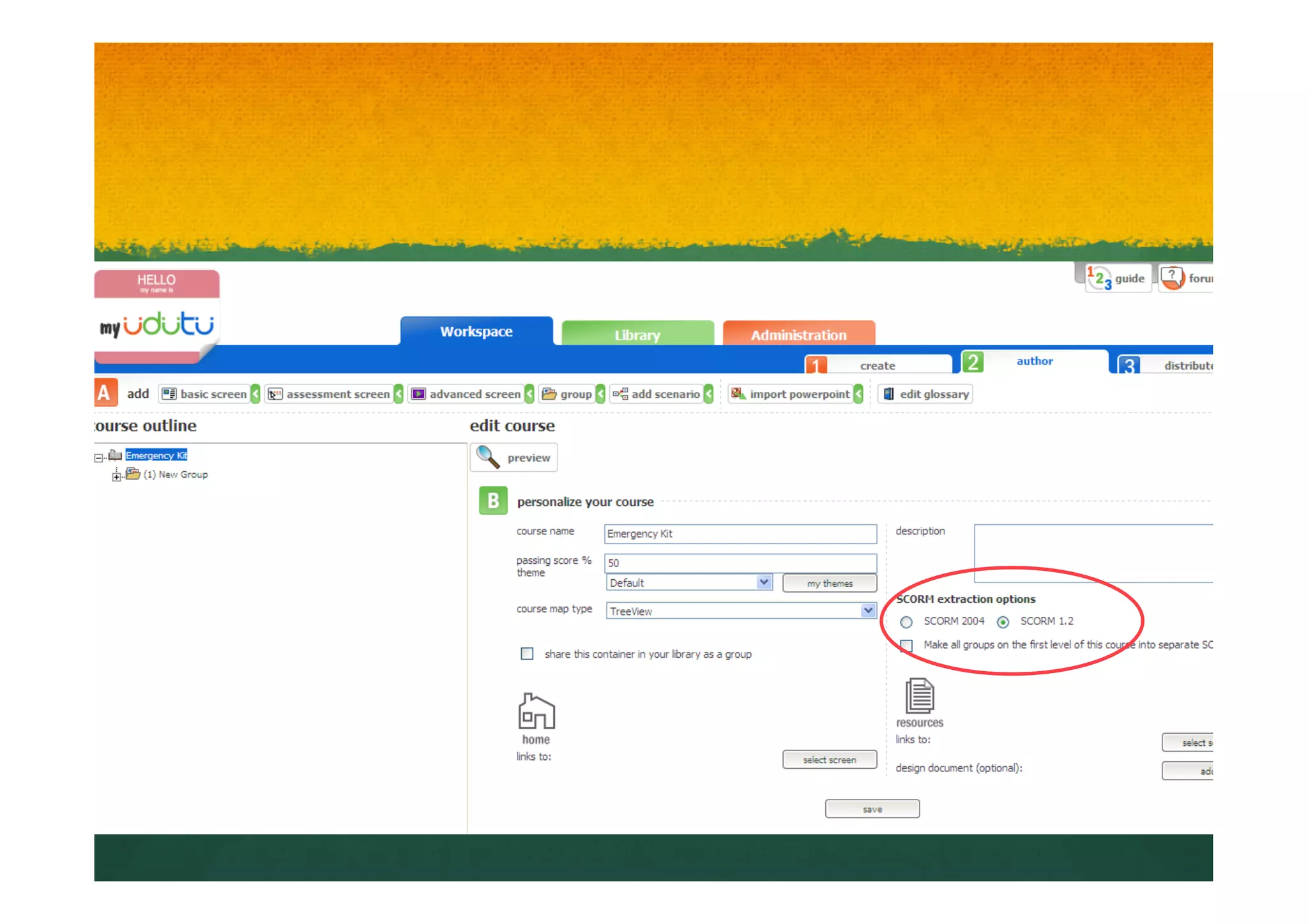The height and width of the screenshot is (924, 1308).
Task: Select the SCORM 2004 radio button
Action: (906, 622)
